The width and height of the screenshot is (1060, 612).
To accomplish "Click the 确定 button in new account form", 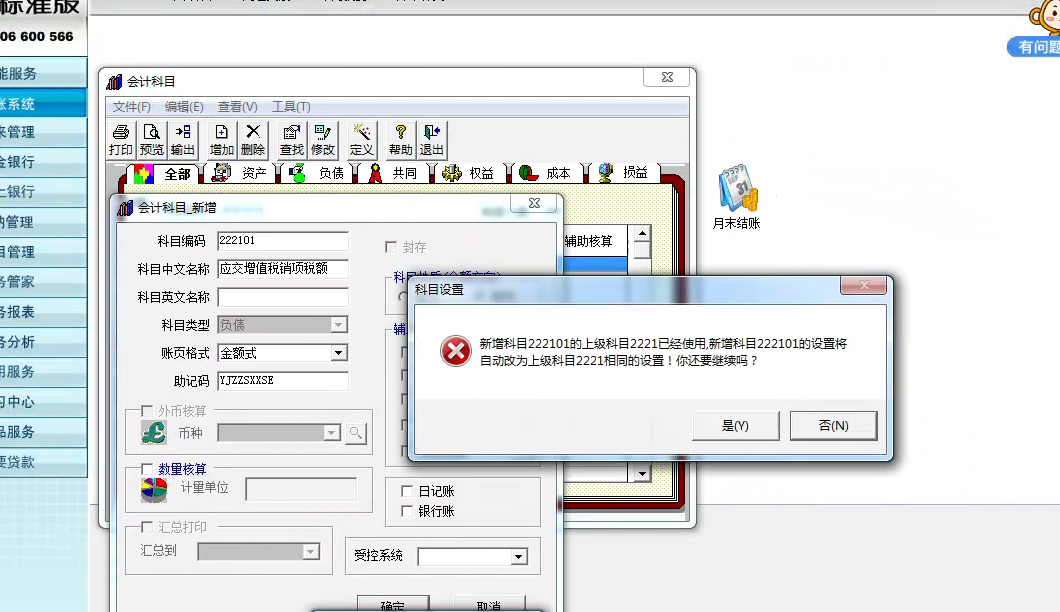I will (393, 604).
